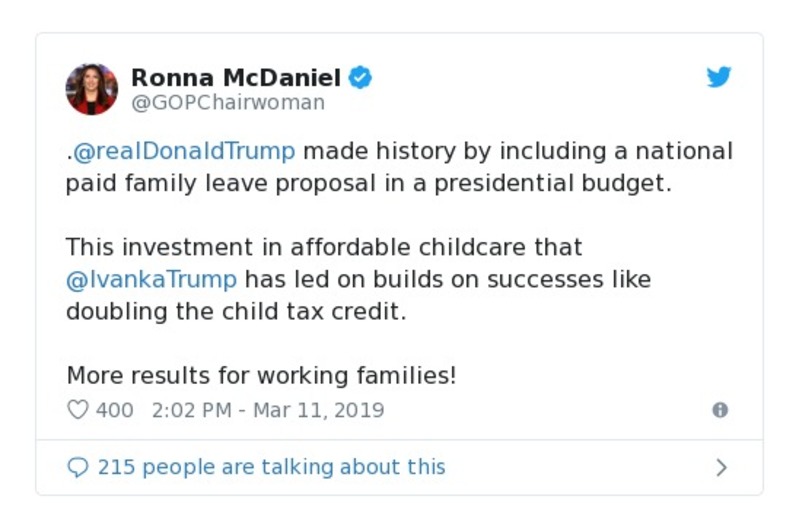The height and width of the screenshot is (531, 799).
Task: Click "doubling the child tax credit" text
Action: click(x=236, y=311)
